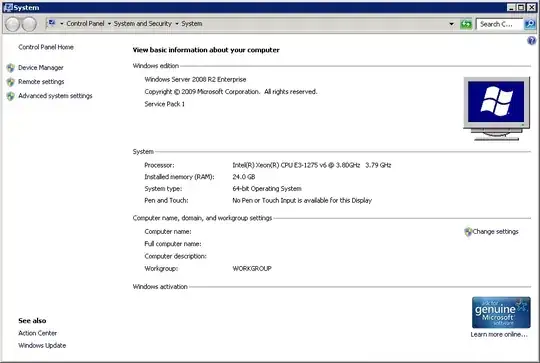Click Learn more online link

pyautogui.click(x=499, y=334)
